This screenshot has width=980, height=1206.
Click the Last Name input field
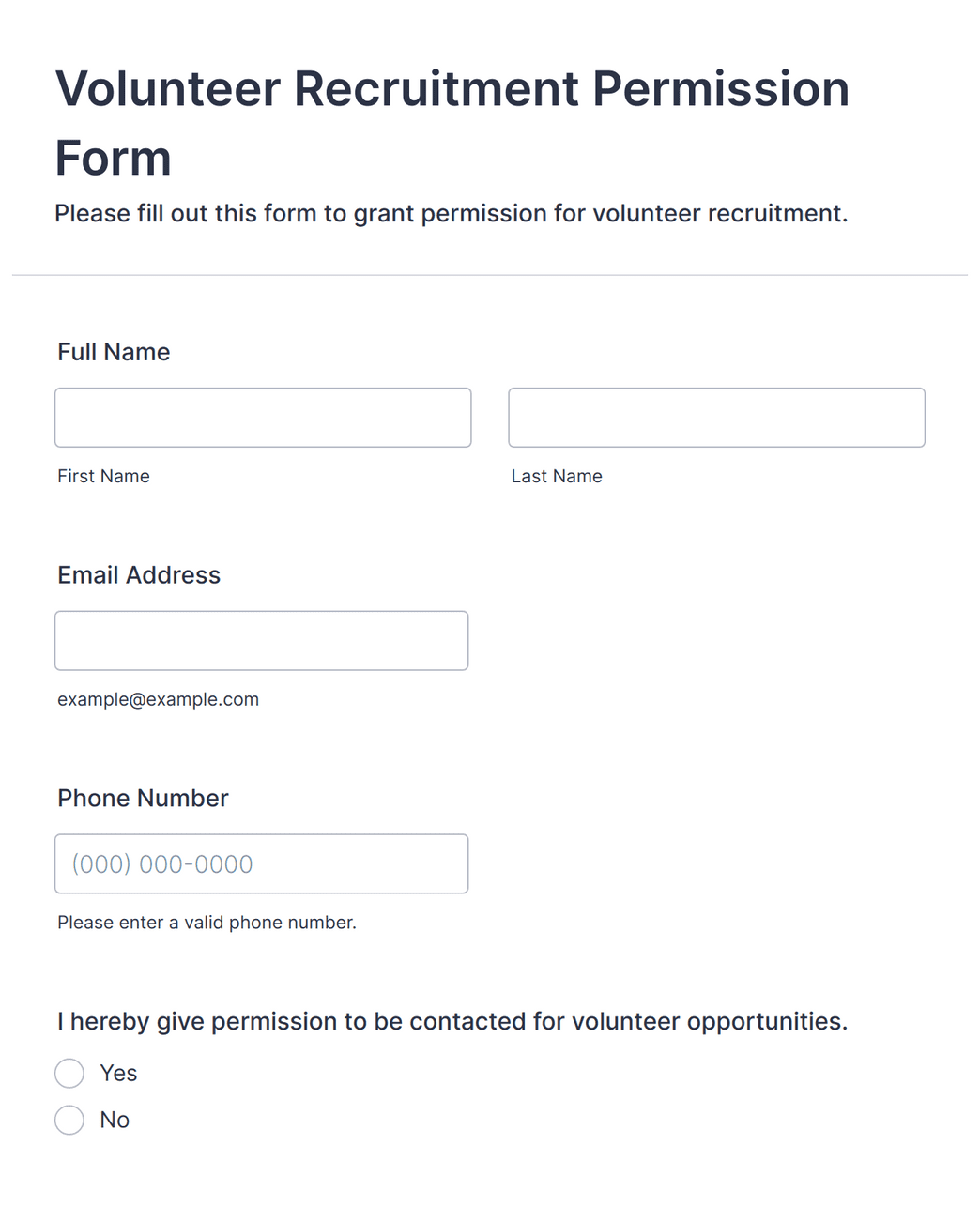click(x=716, y=418)
